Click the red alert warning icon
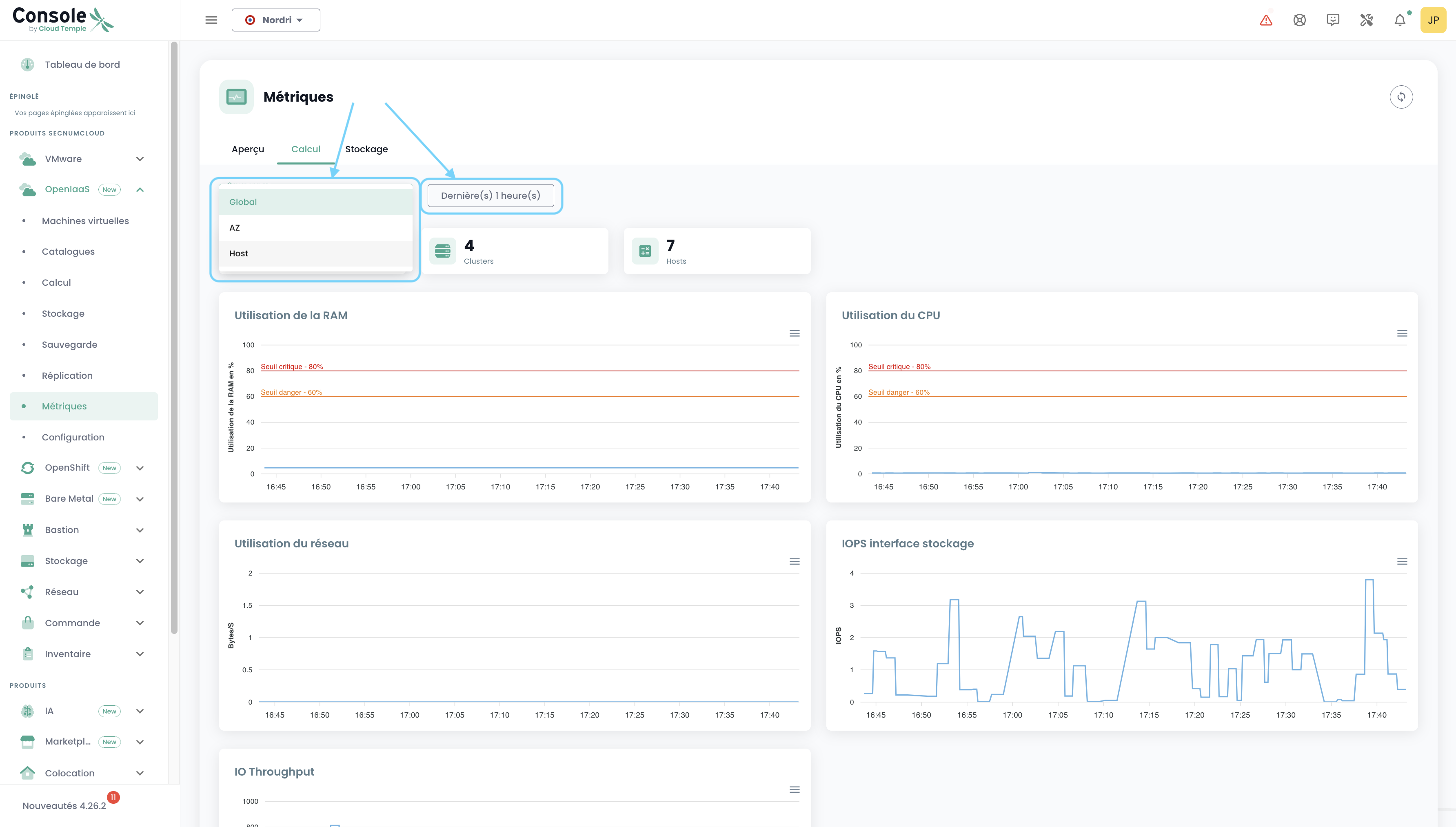This screenshot has width=1456, height=827. click(1266, 20)
